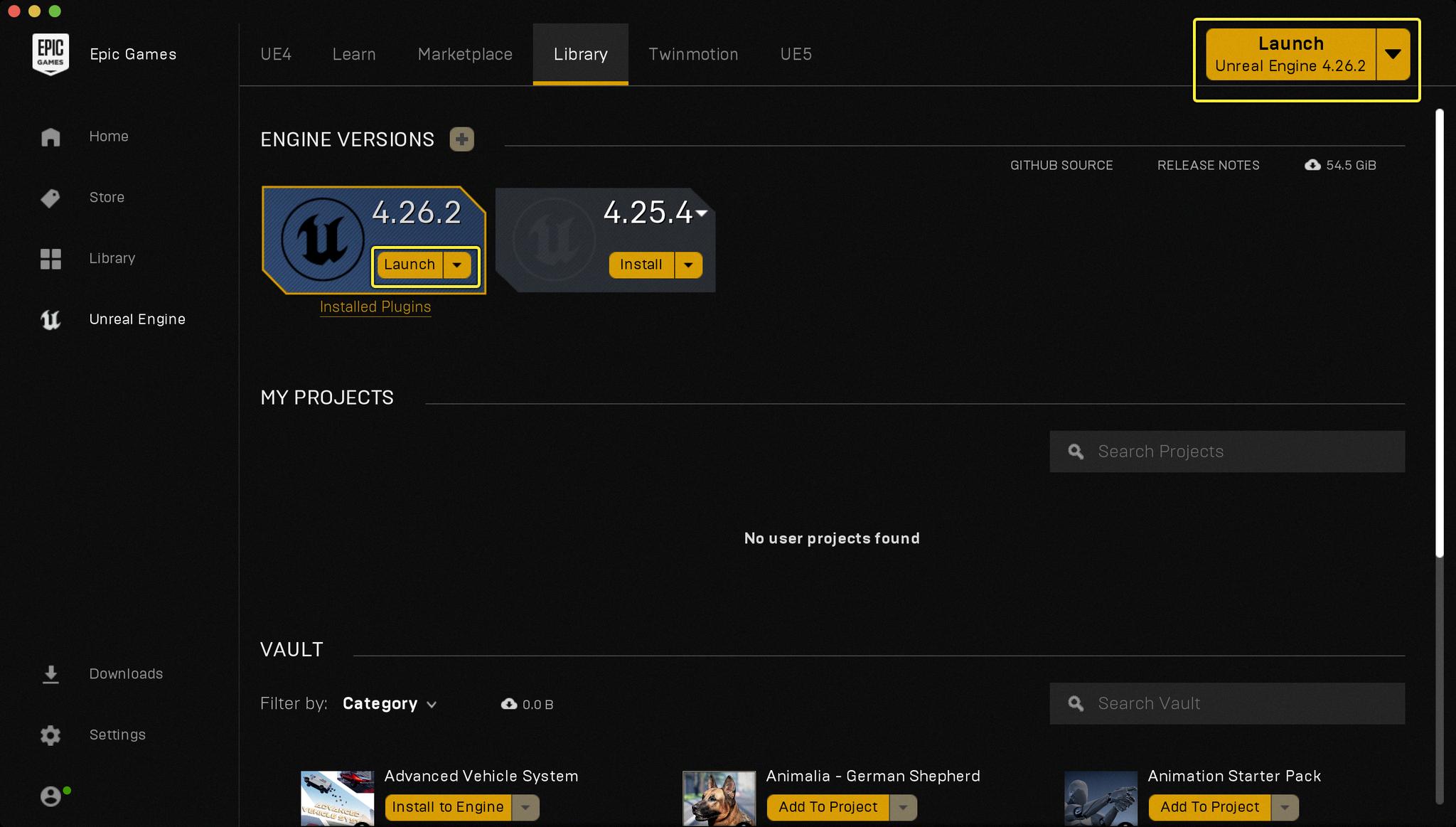This screenshot has width=1456, height=827.
Task: Open Library grid icon in sidebar
Action: 50,259
